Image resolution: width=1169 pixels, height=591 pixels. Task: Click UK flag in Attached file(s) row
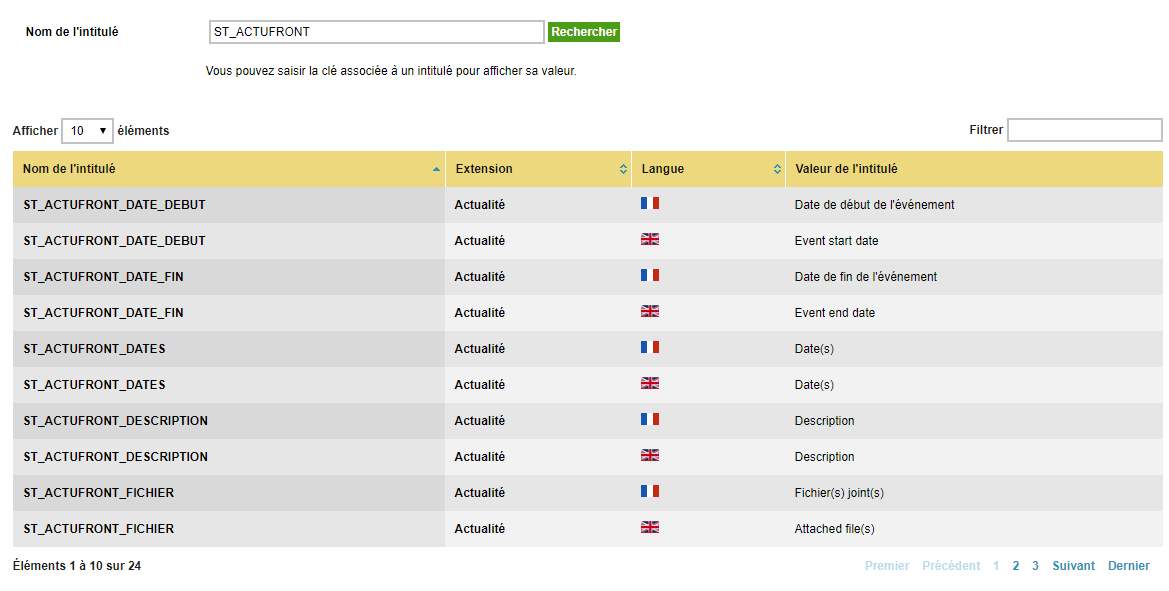(649, 527)
